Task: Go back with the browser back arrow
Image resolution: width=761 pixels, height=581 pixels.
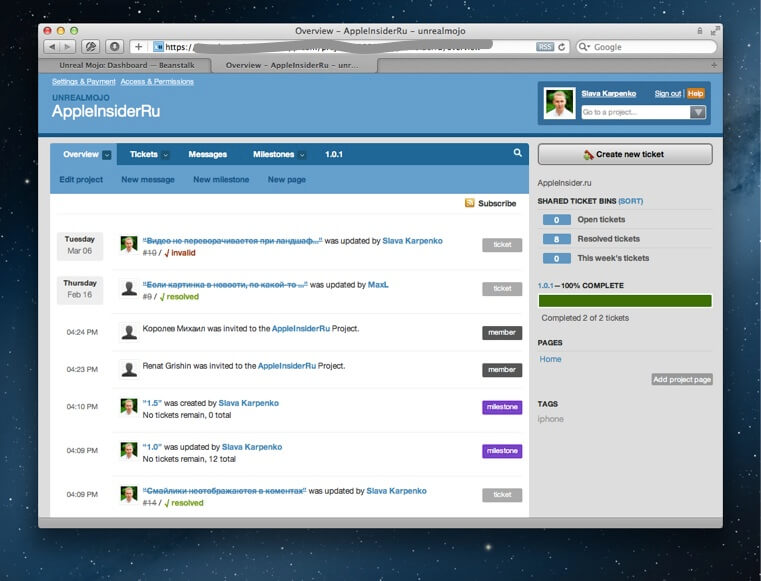Action: pos(52,47)
